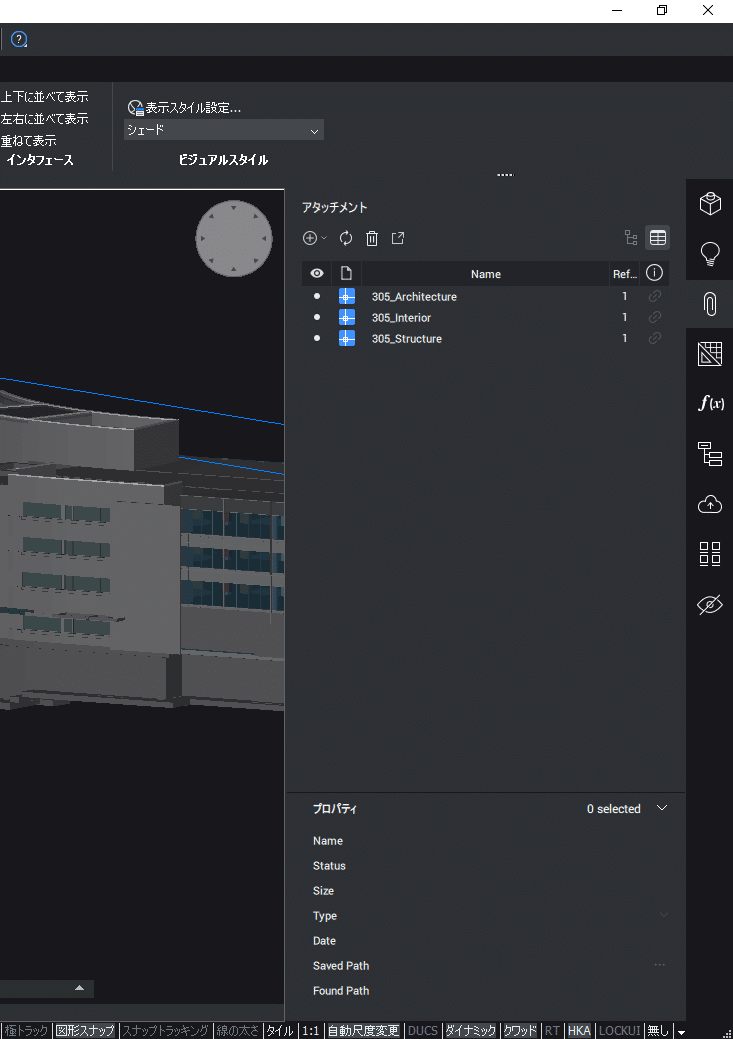Choose 左右に並べて表示 tiling option
The height and width of the screenshot is (1039, 733).
(44, 119)
